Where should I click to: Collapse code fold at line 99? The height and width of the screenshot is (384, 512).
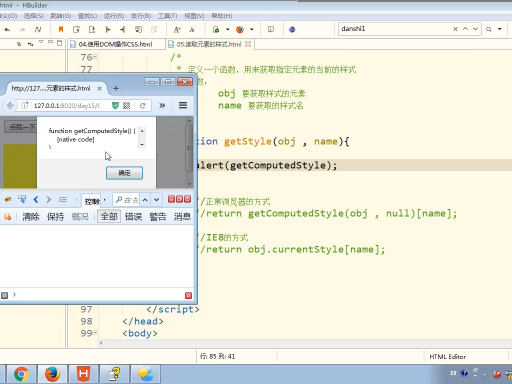click(x=95, y=333)
